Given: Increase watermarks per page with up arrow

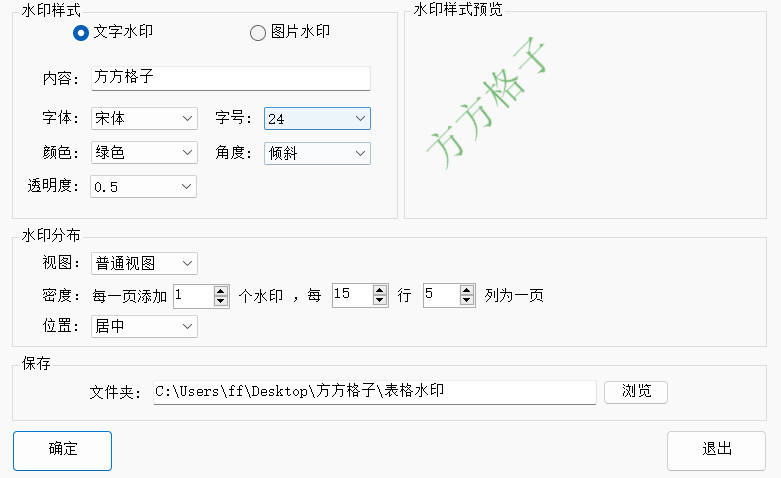Looking at the screenshot, I should (x=222, y=290).
